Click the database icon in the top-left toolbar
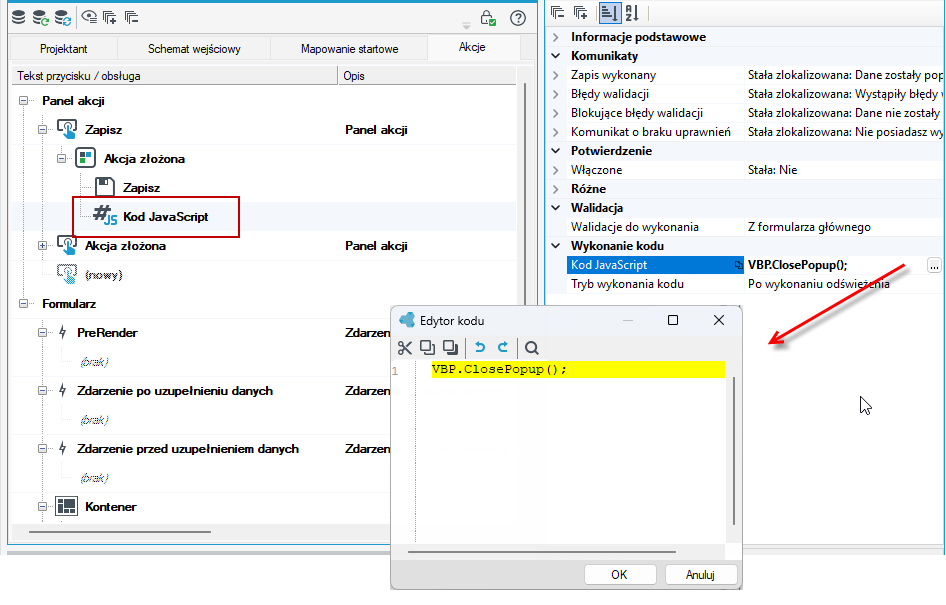The image size is (946, 605). 19,17
